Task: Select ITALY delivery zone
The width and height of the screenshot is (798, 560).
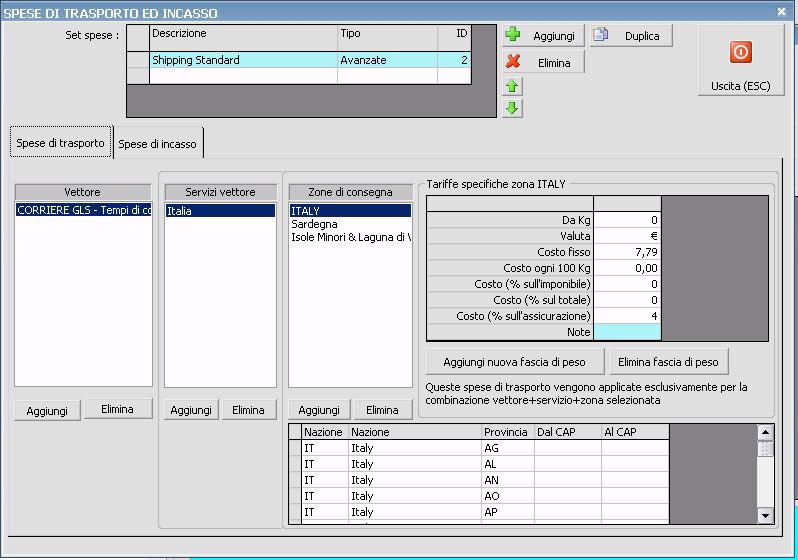Action: point(350,210)
